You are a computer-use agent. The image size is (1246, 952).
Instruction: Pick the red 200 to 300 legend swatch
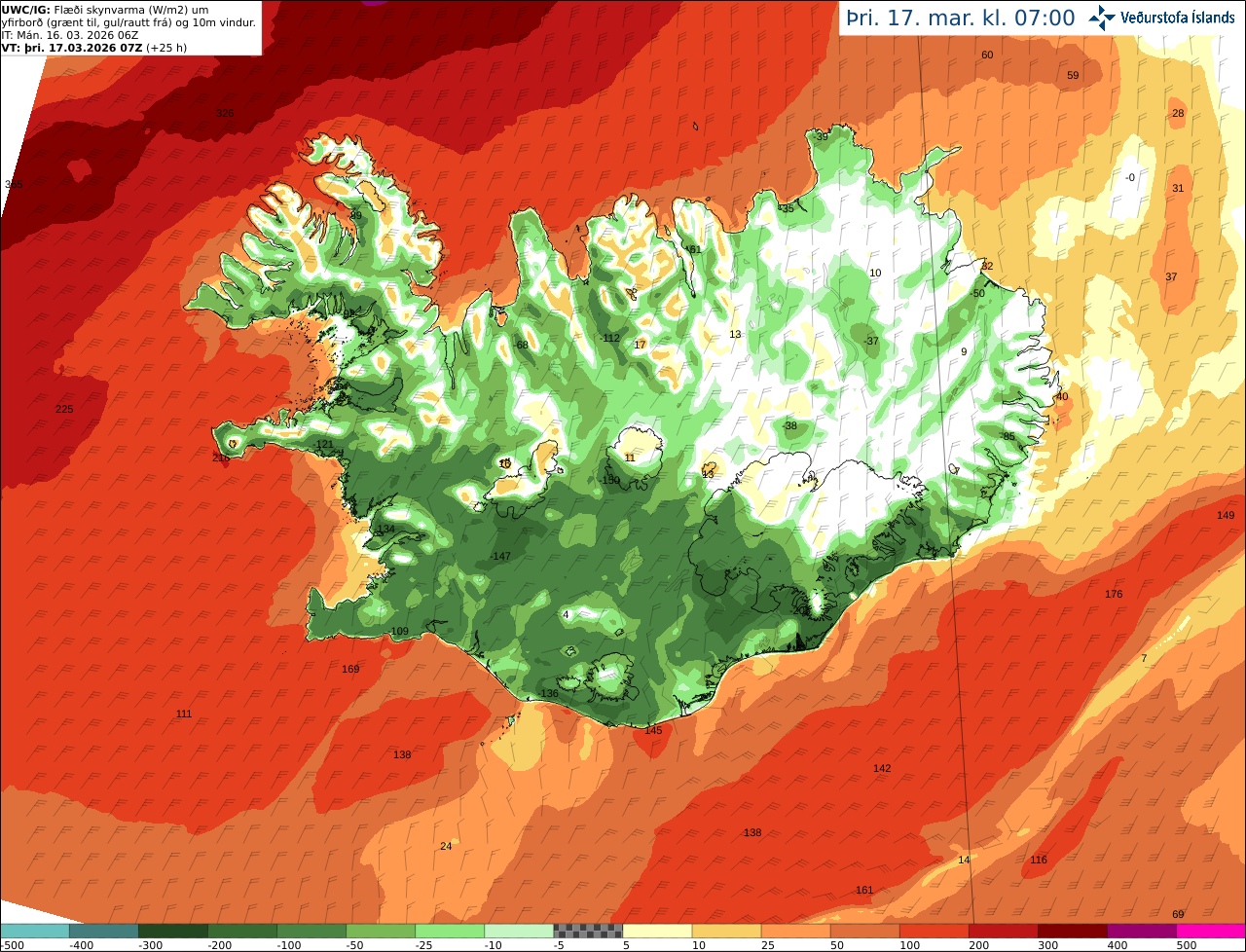(1003, 931)
